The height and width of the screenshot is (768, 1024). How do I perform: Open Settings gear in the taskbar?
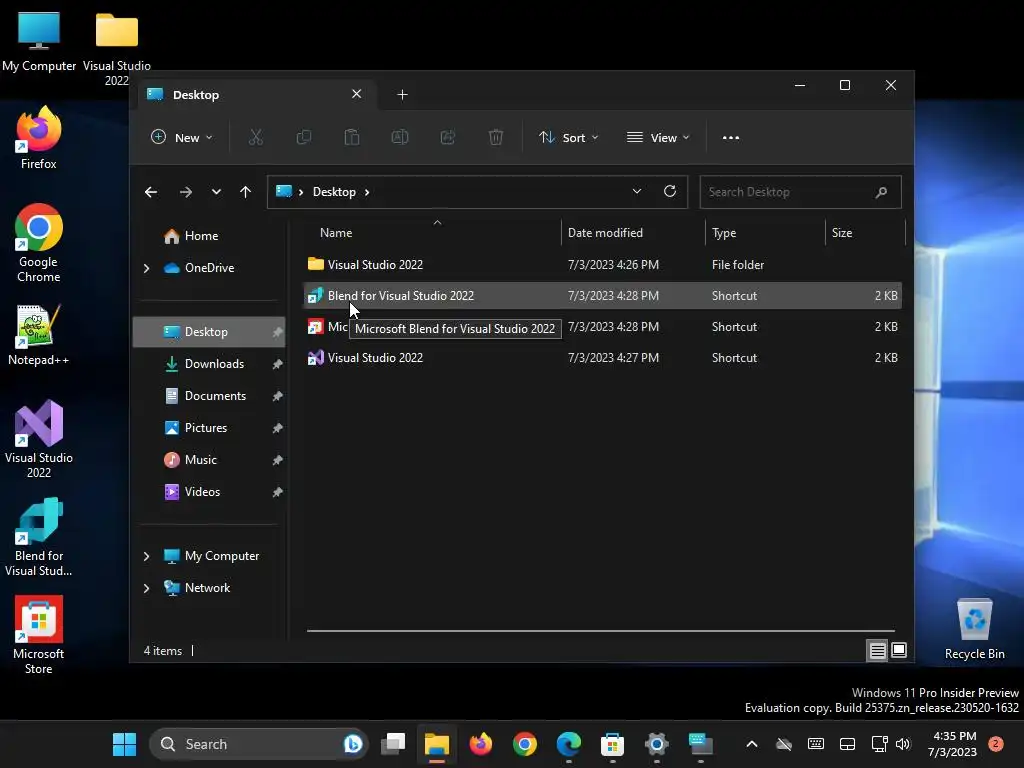coord(656,744)
